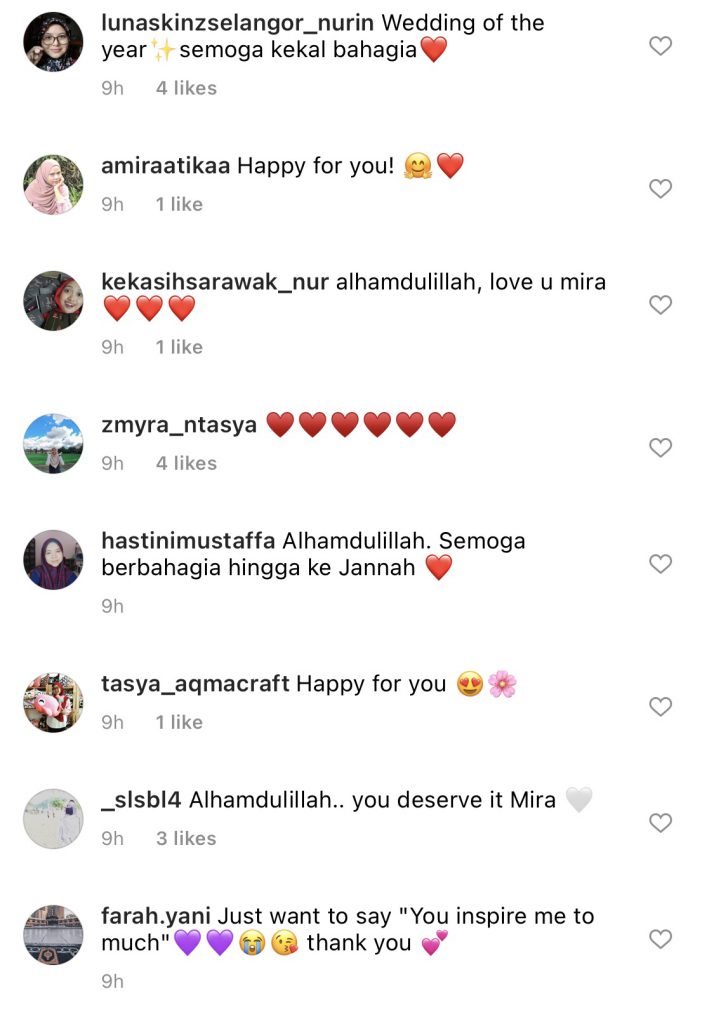Like kekasihsarawak_nur's alhamdulillah comment
Image resolution: width=714 pixels, height=1024 pixels.
coord(660,305)
